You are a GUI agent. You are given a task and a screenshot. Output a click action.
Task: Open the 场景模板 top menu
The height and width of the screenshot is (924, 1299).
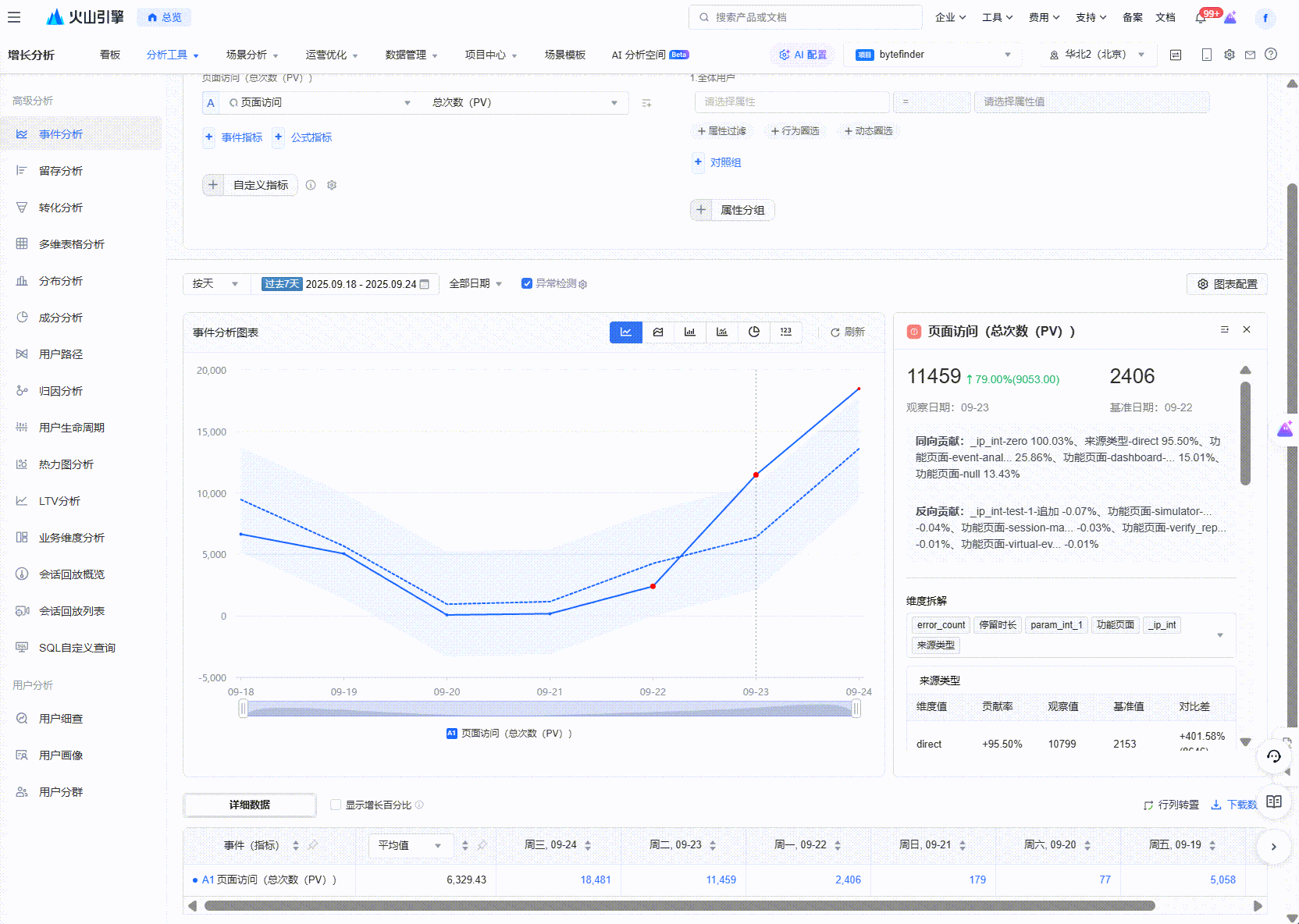point(564,55)
